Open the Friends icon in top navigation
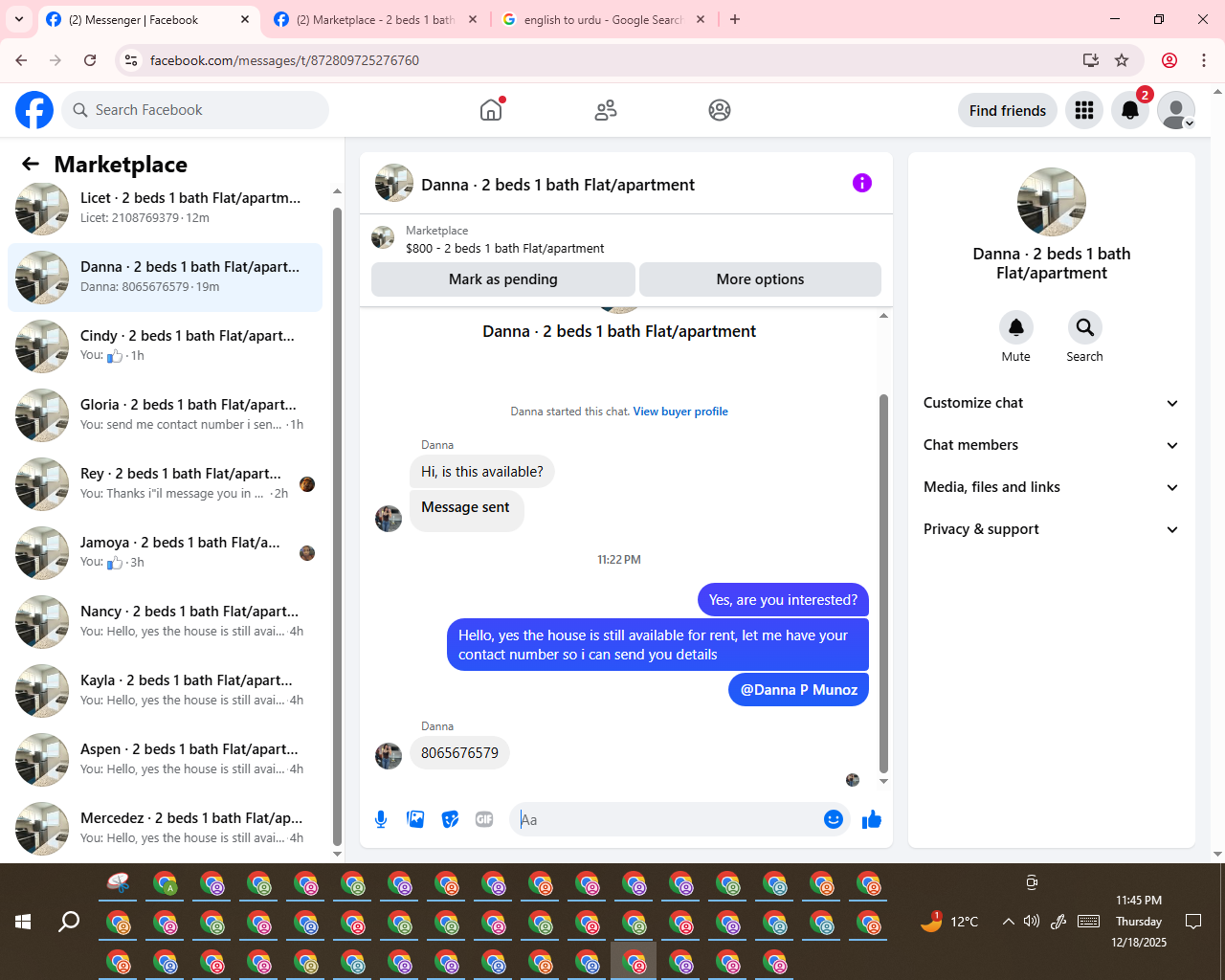The width and height of the screenshot is (1225, 980). (x=606, y=110)
